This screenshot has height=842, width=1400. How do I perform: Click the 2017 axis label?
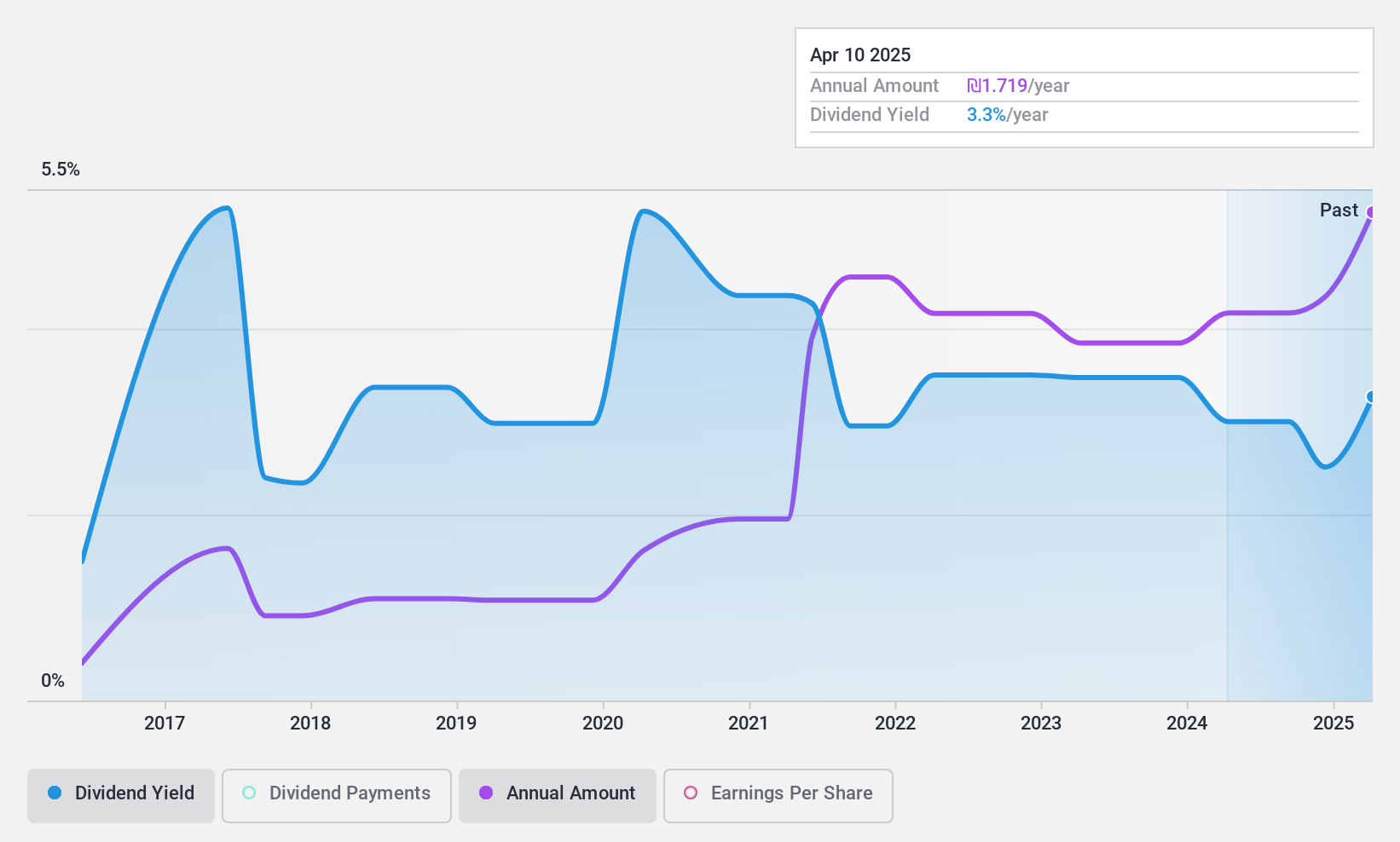[x=165, y=724]
